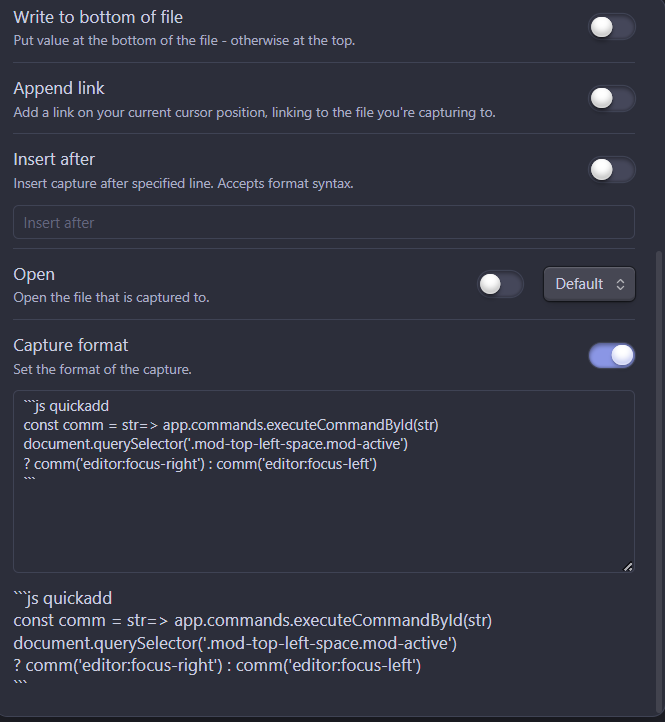The width and height of the screenshot is (665, 722).
Task: Place cursor on the const comm line in the textarea
Action: click(231, 425)
